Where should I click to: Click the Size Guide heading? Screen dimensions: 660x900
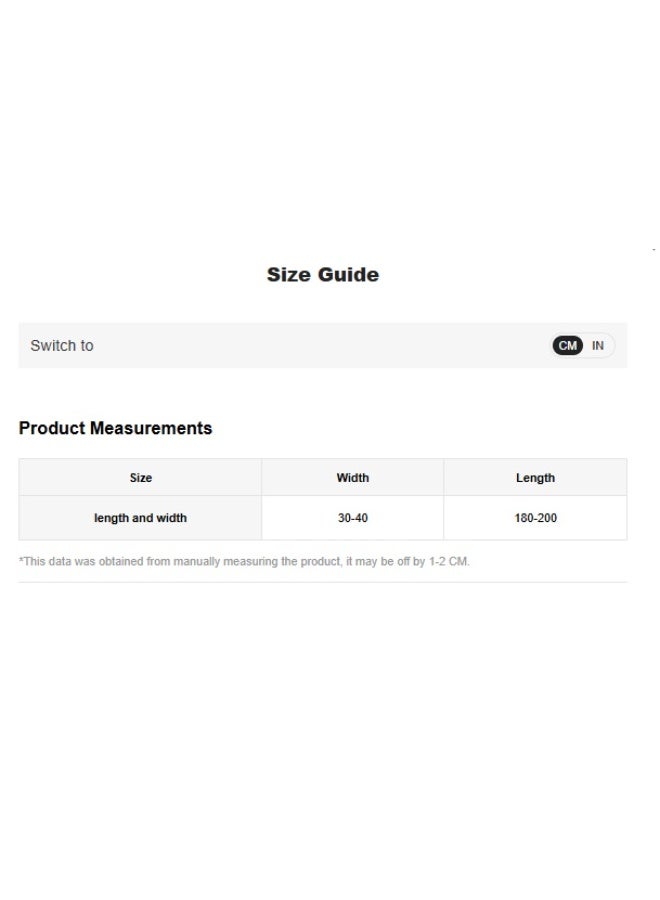point(322,275)
